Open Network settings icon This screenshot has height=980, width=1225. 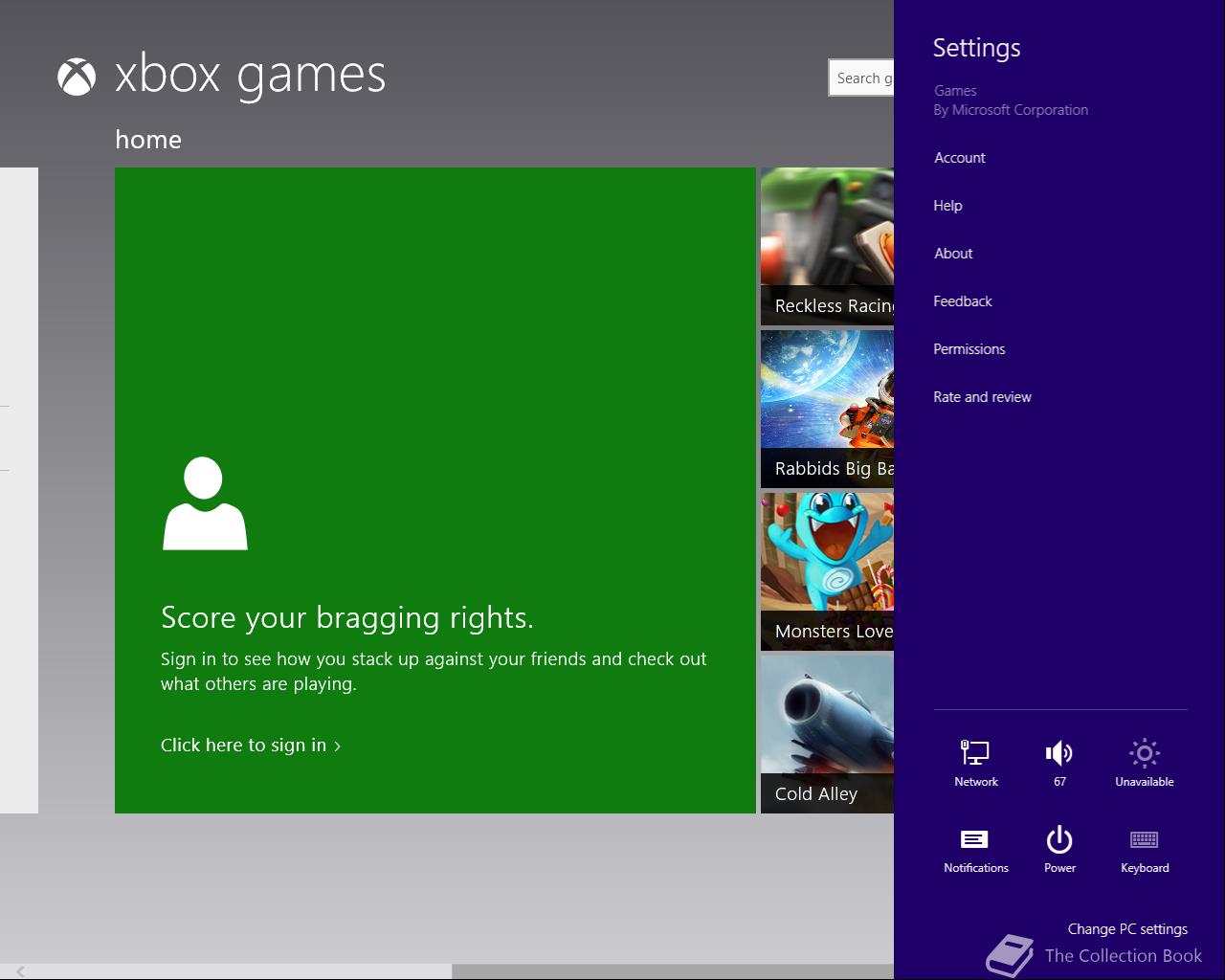975,753
